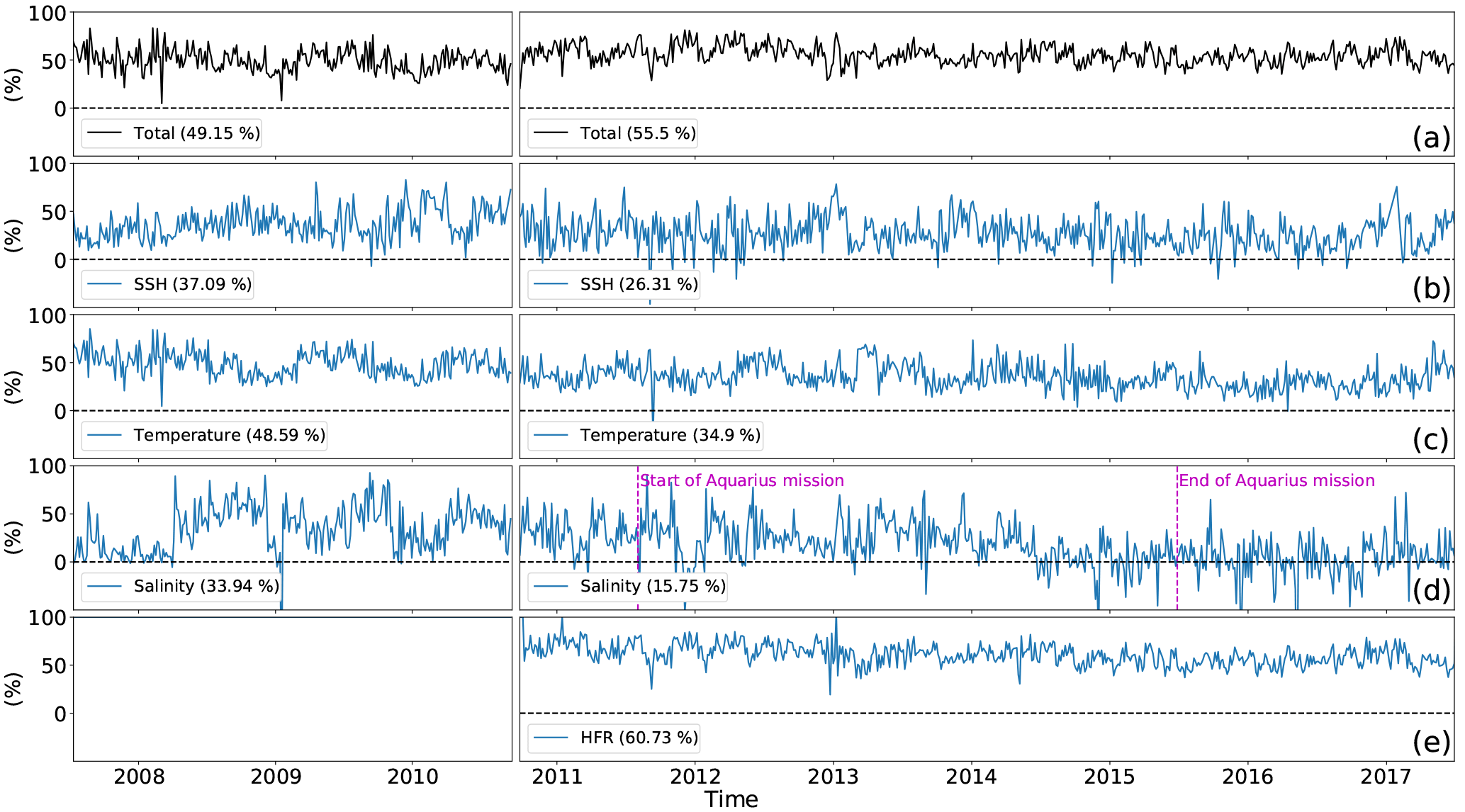Click the End of Aquarius mission label
This screenshot has width=1465, height=812.
point(1276,480)
